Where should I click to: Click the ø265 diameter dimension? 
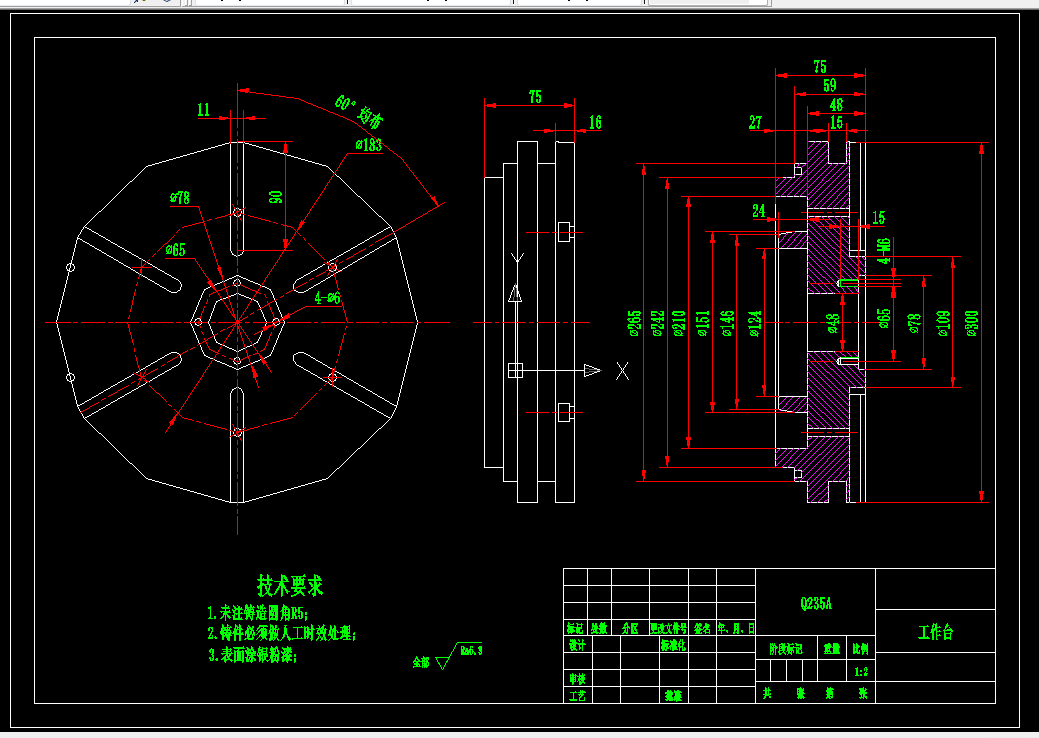click(x=635, y=323)
